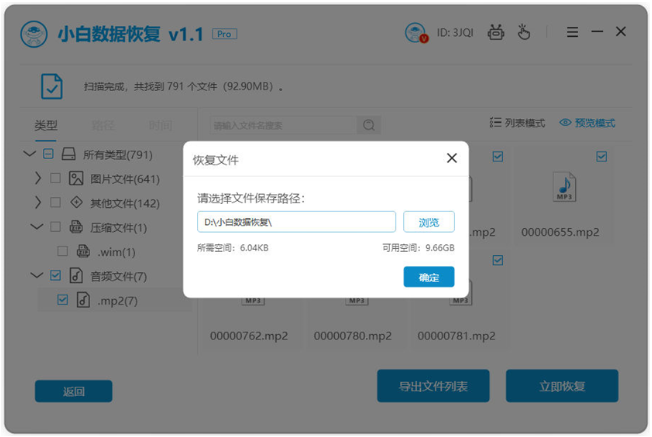Image resolution: width=652 pixels, height=437 pixels.
Task: Click the search magnifier icon
Action: [x=369, y=125]
